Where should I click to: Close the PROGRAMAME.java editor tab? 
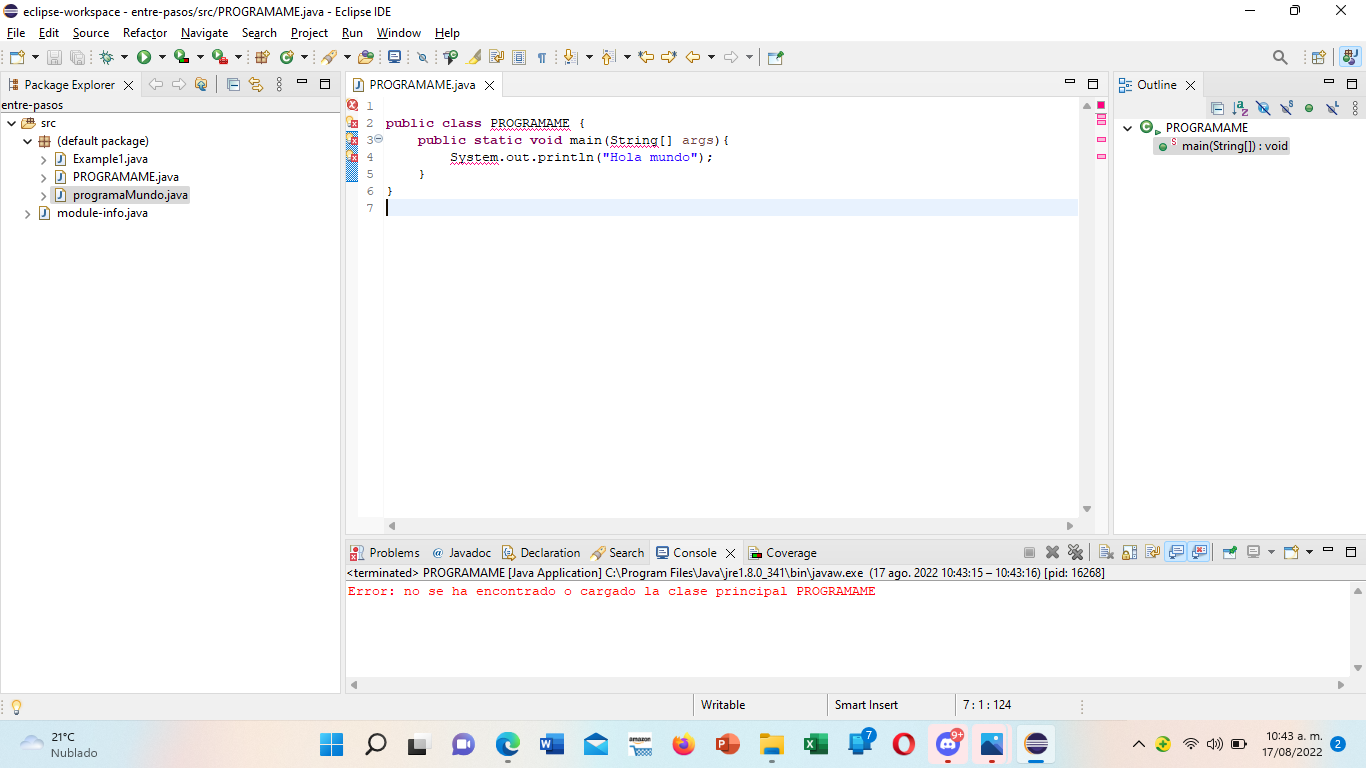pos(489,85)
